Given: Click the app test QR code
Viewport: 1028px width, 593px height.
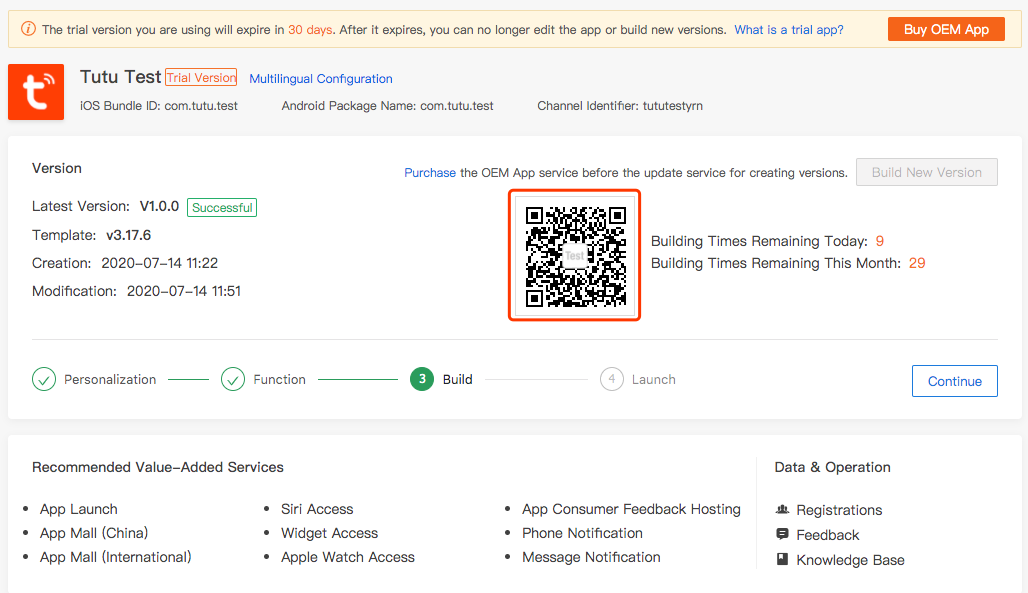Looking at the screenshot, I should click(575, 256).
